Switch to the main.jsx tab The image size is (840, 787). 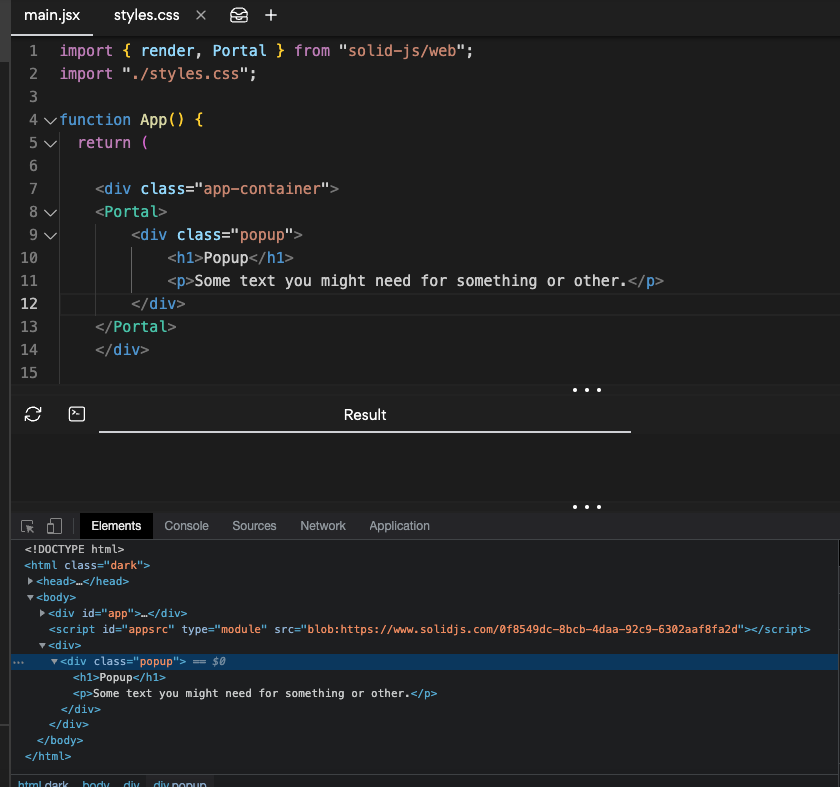52,16
